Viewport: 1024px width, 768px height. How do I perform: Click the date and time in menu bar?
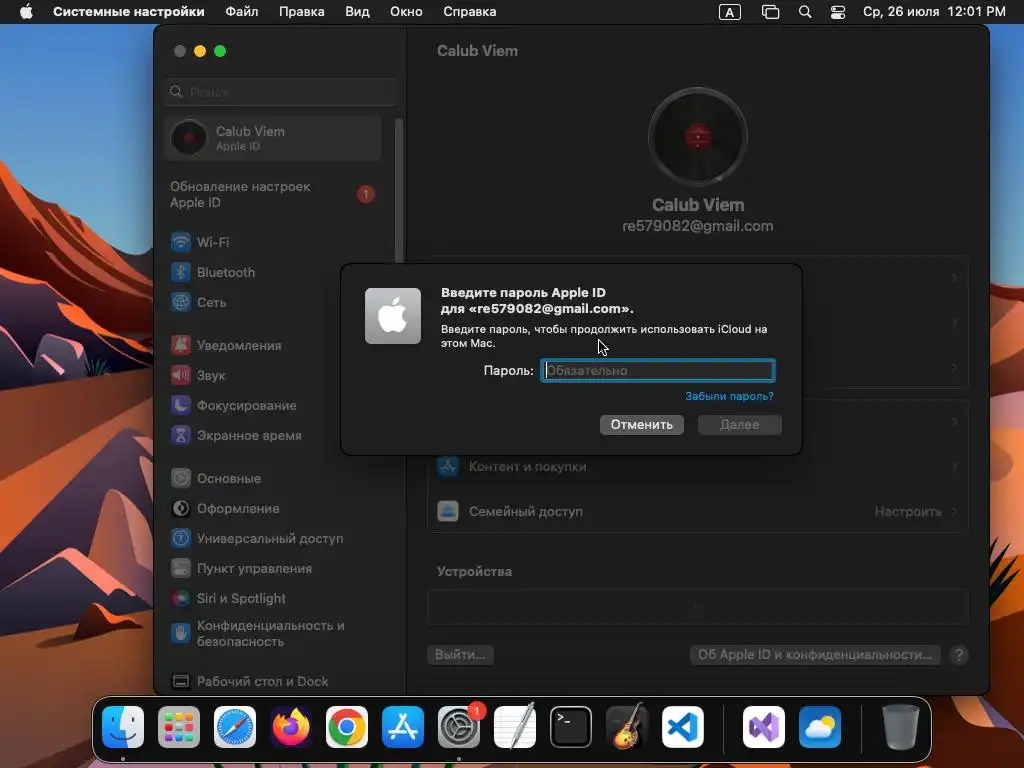point(934,12)
